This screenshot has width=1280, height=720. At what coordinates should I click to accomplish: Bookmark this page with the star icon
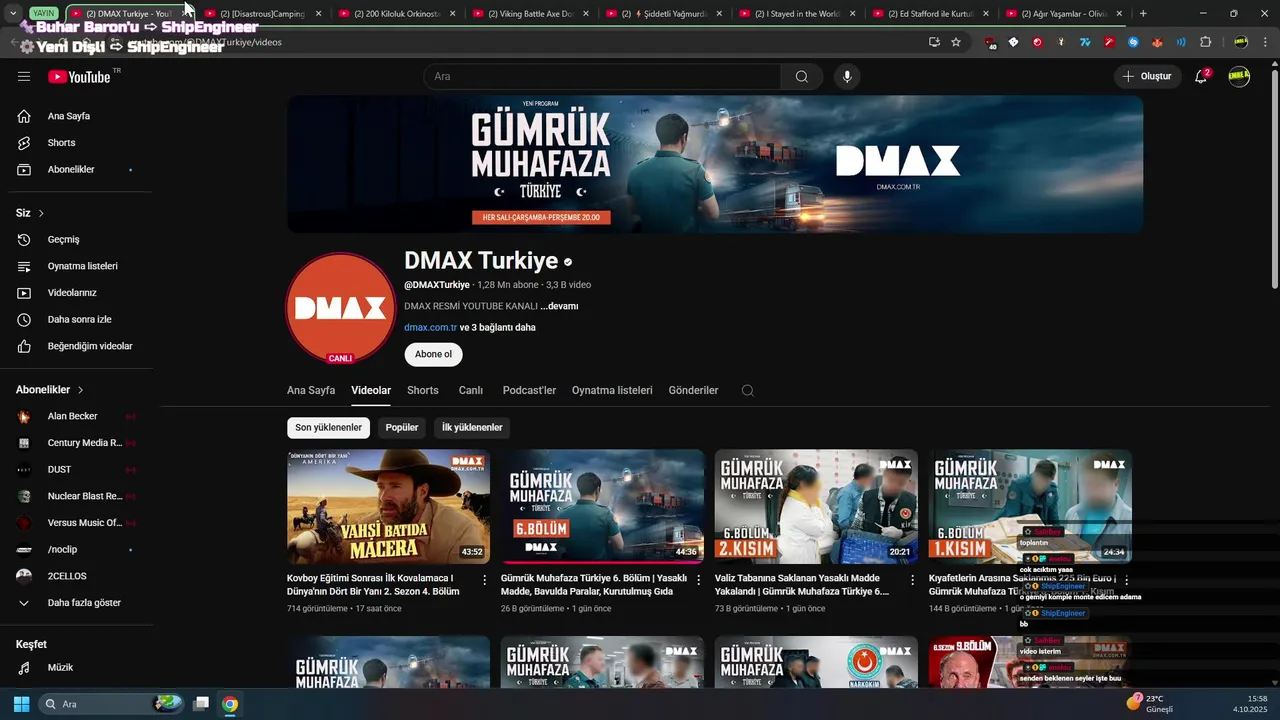pos(956,42)
